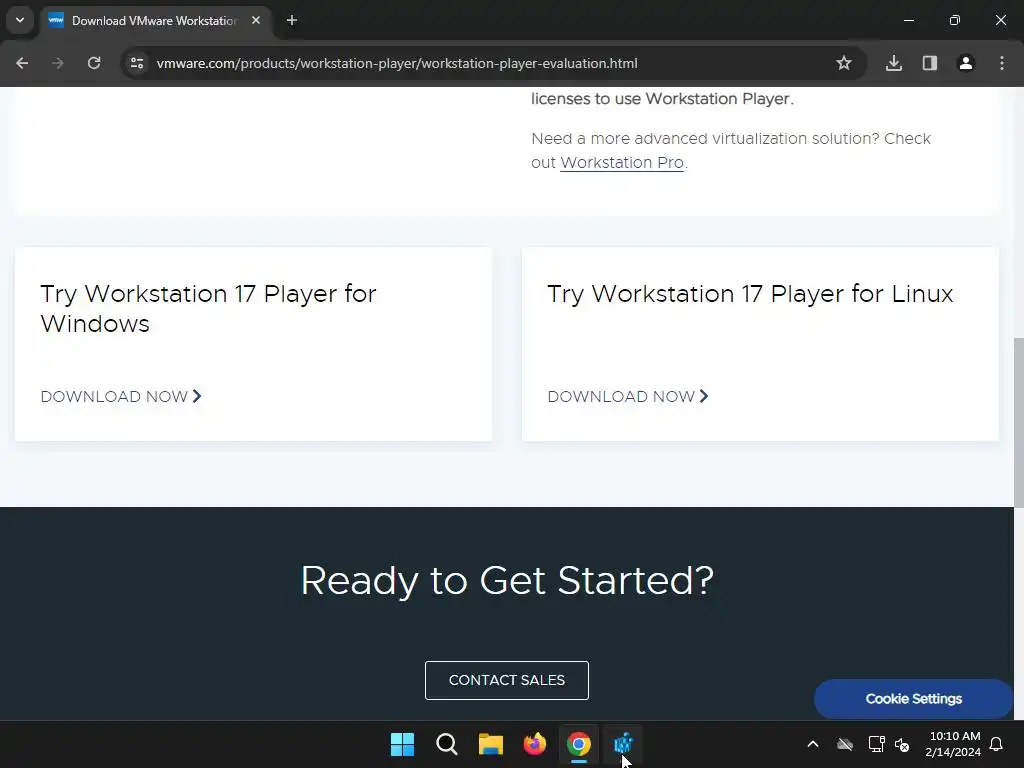Image resolution: width=1024 pixels, height=768 pixels.
Task: Click the page vertical scrollbar thumb
Action: tap(1018, 422)
